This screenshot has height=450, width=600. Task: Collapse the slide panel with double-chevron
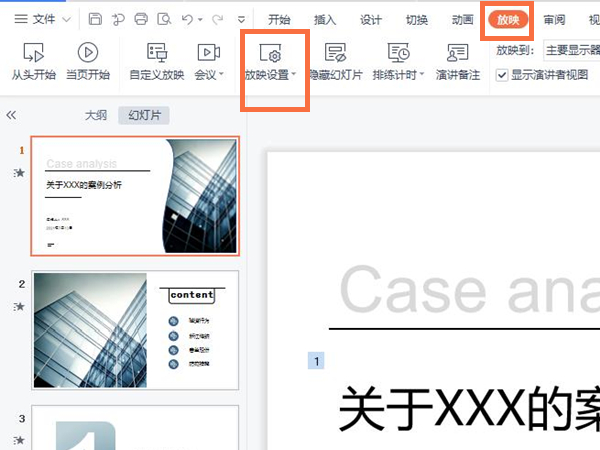click(12, 115)
